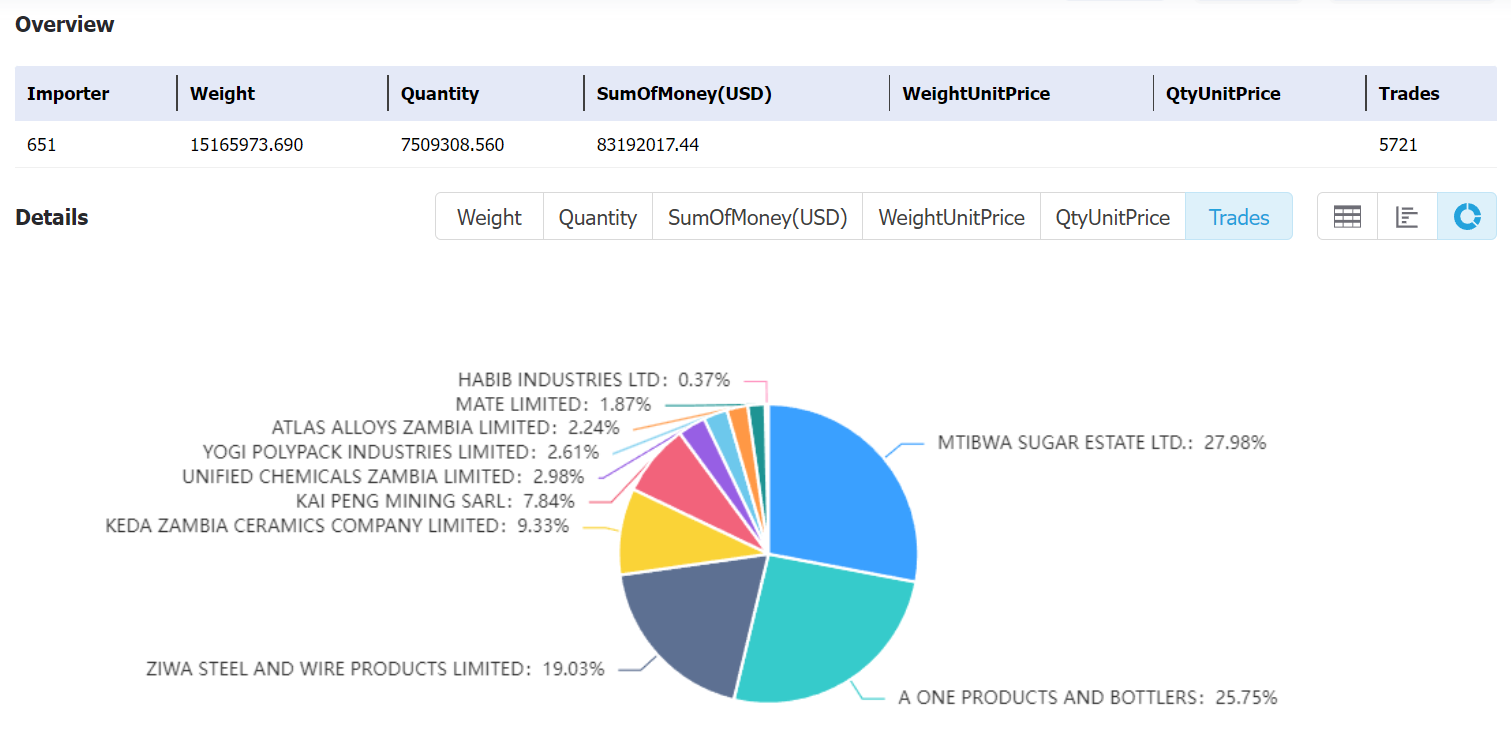
Task: Switch to the WeightUnitPrice tab
Action: point(951,217)
